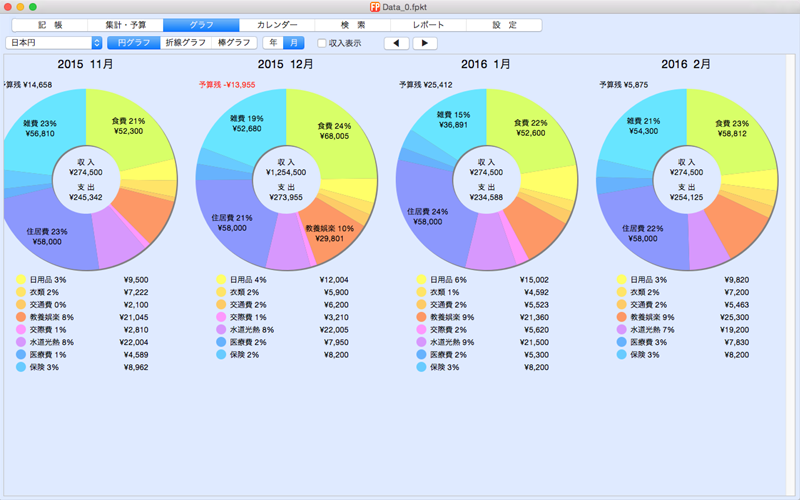Switch to 年 yearly view
The width and height of the screenshot is (800, 500).
pyautogui.click(x=272, y=43)
